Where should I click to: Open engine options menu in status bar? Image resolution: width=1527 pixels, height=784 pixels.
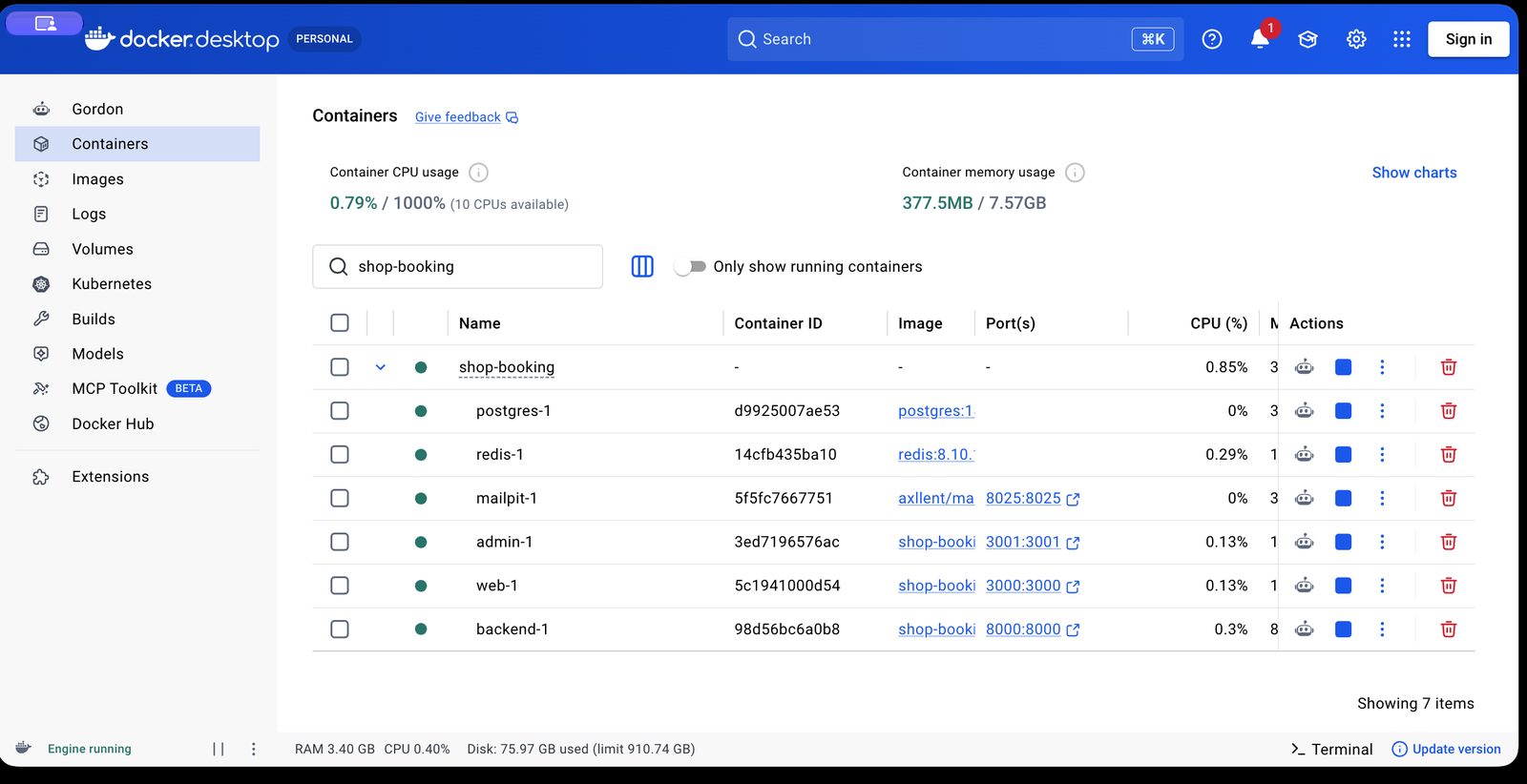point(253,749)
